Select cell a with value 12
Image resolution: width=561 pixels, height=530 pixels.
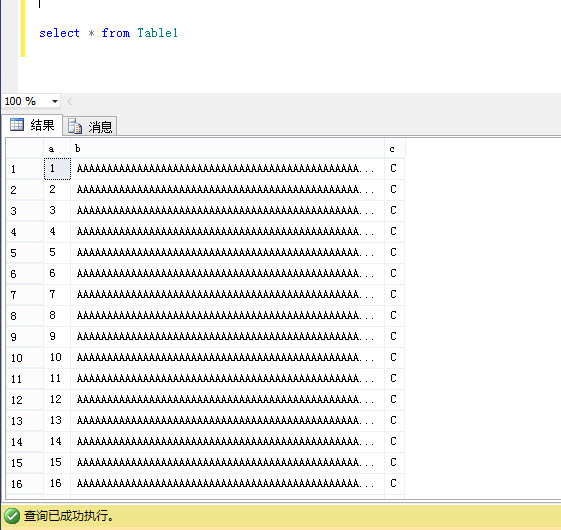coord(57,399)
